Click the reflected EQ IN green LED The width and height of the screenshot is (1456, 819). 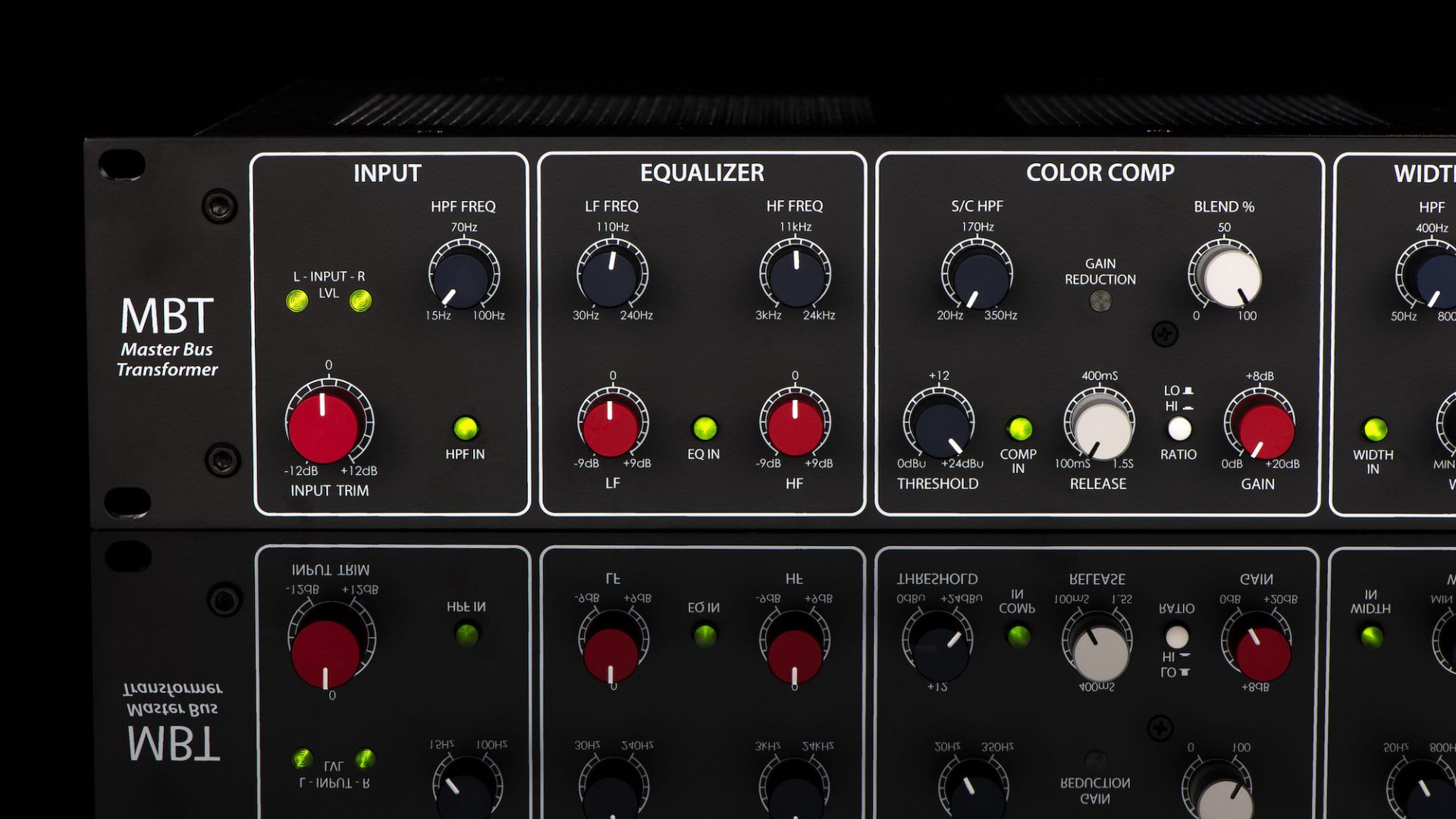[704, 634]
